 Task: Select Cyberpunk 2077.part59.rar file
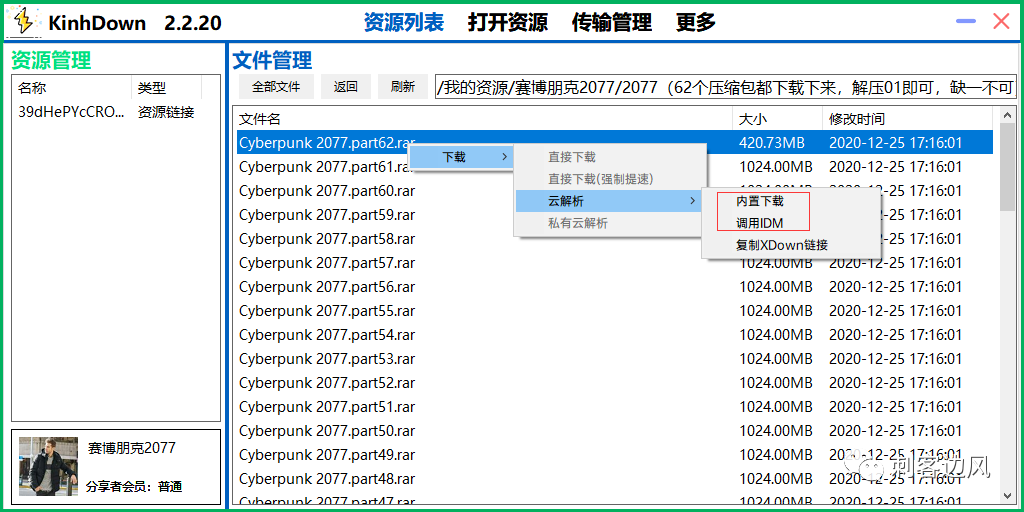327,215
